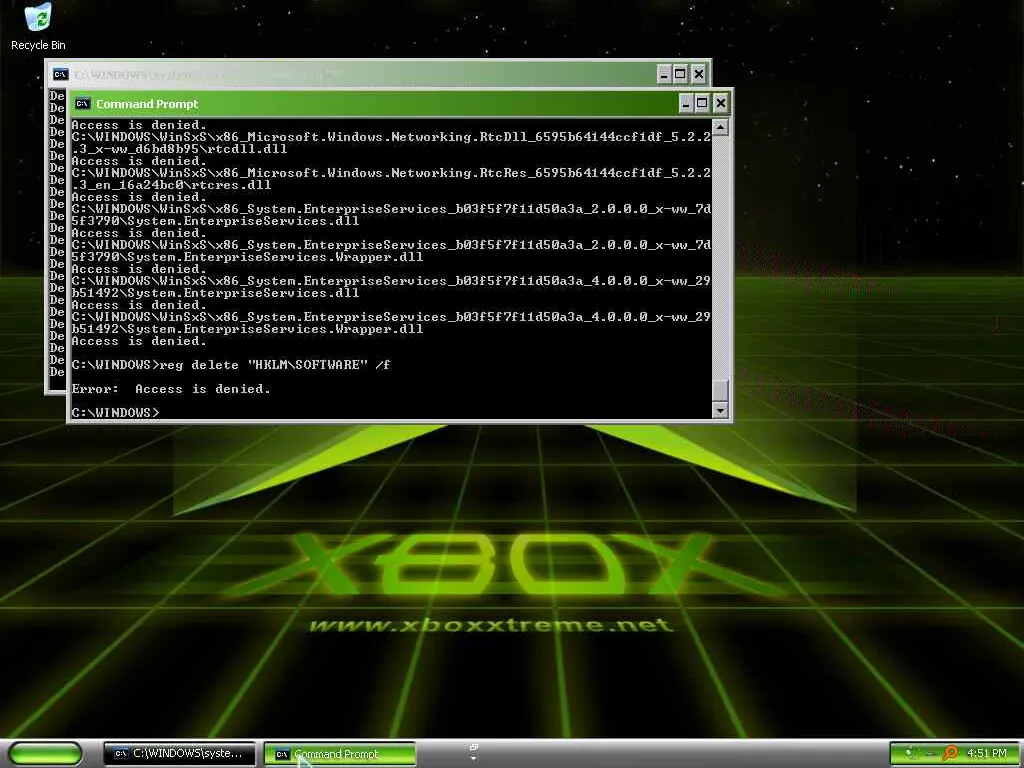Click the dash-shaped system tray icon

(929, 754)
